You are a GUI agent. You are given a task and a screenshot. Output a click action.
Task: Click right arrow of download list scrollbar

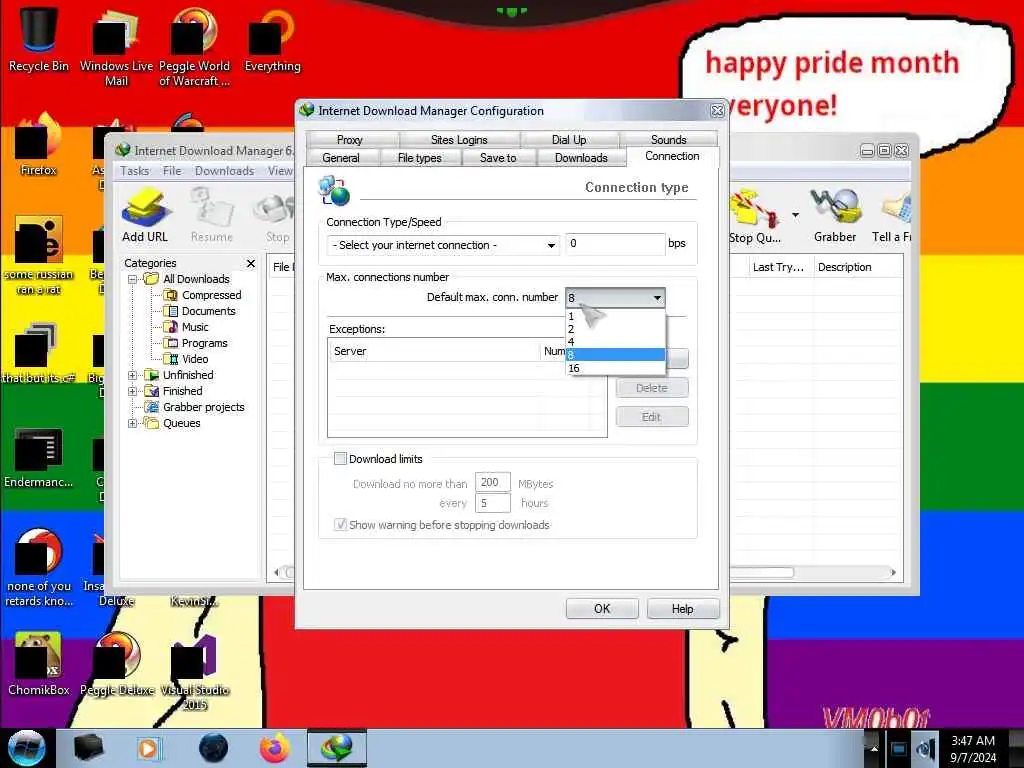click(x=893, y=573)
